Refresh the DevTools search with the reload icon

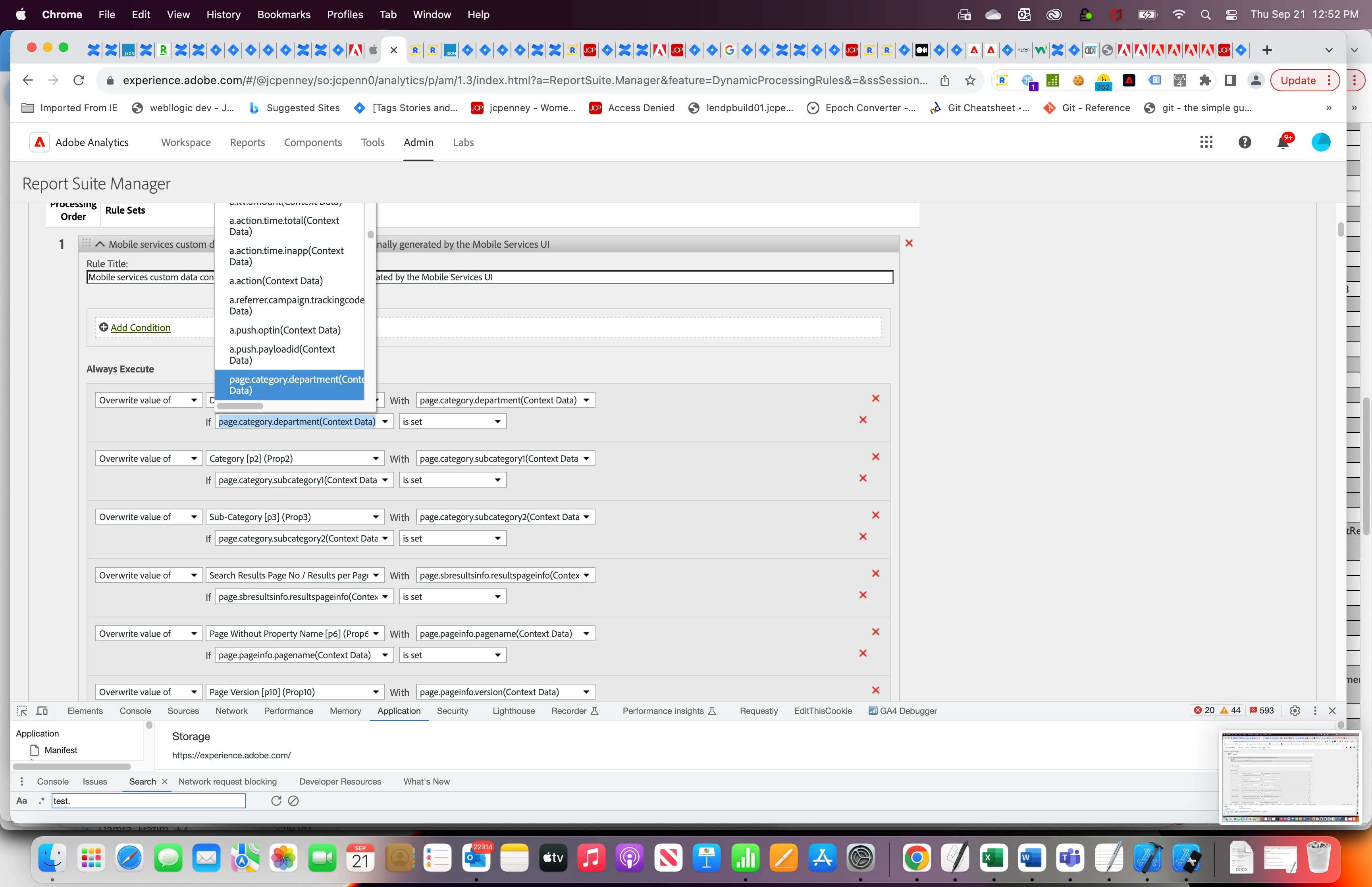tap(276, 800)
